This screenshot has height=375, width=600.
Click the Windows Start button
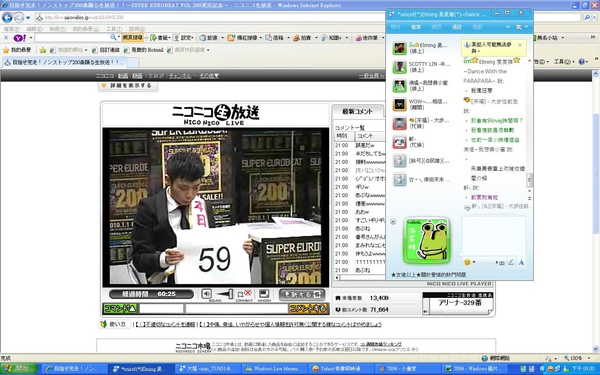tap(18, 369)
